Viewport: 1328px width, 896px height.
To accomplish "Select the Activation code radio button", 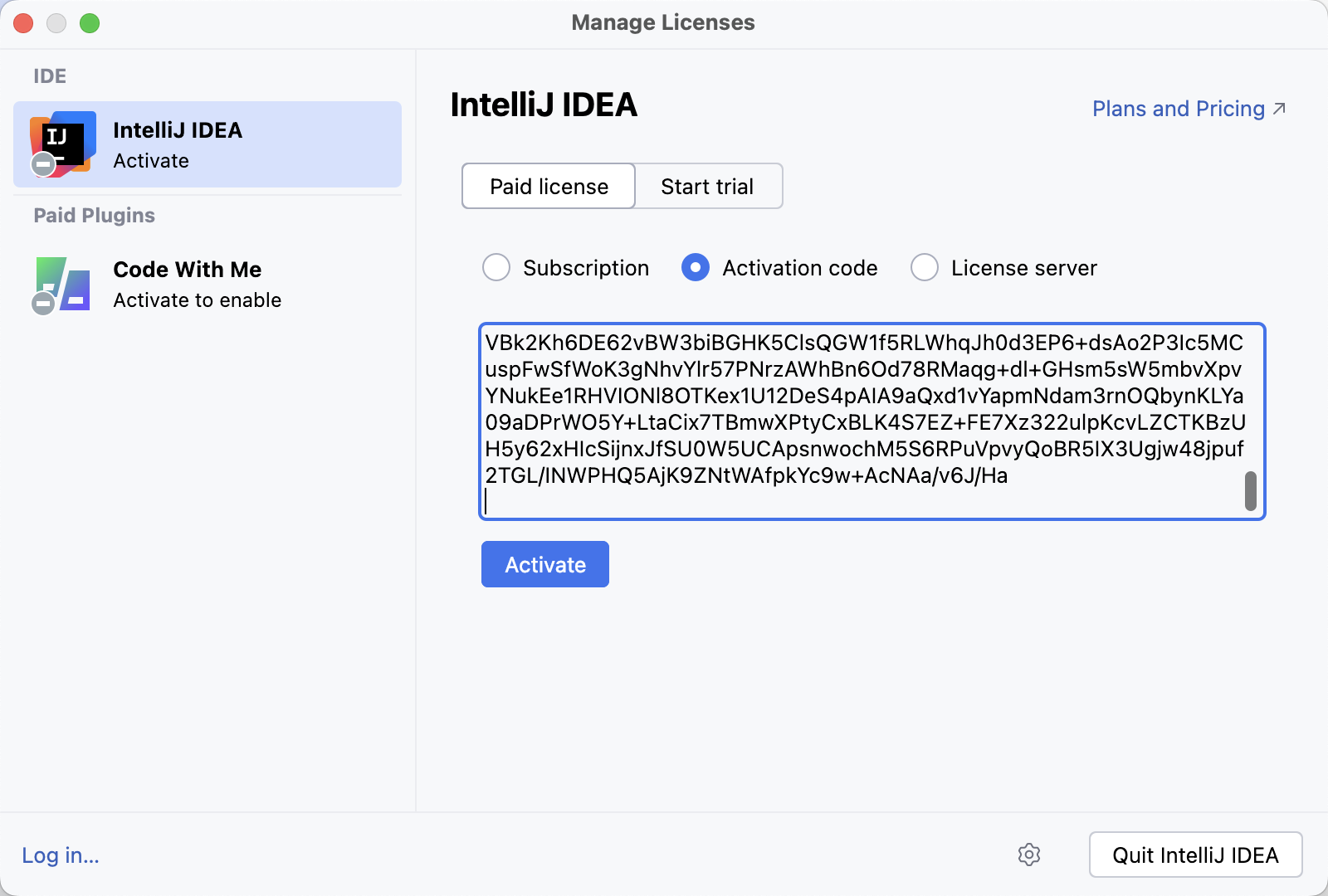I will (695, 267).
